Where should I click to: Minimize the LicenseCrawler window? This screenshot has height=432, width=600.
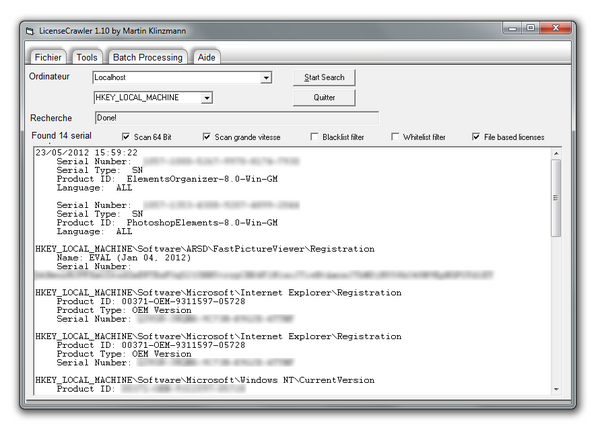(513, 28)
